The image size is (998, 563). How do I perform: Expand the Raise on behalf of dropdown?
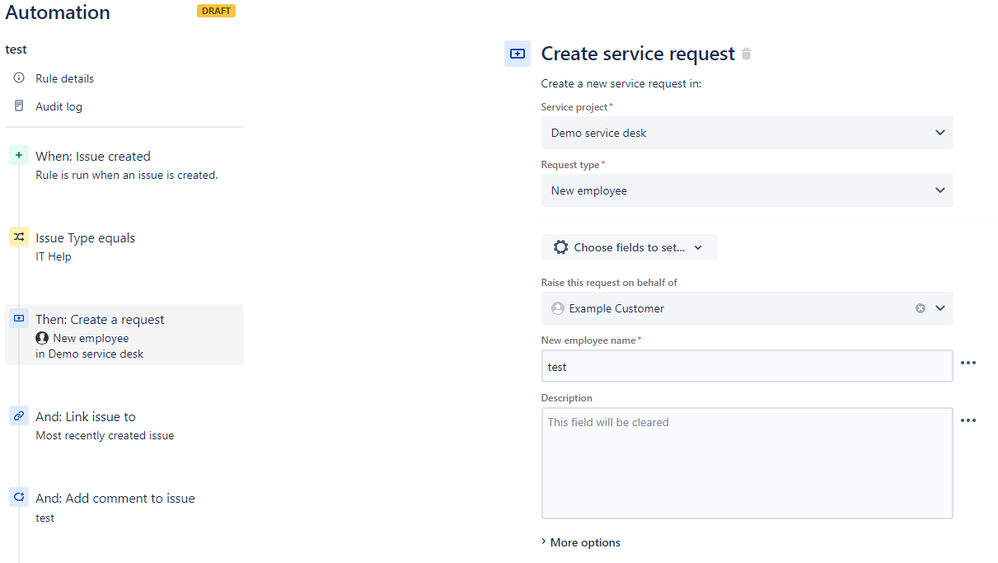[940, 308]
